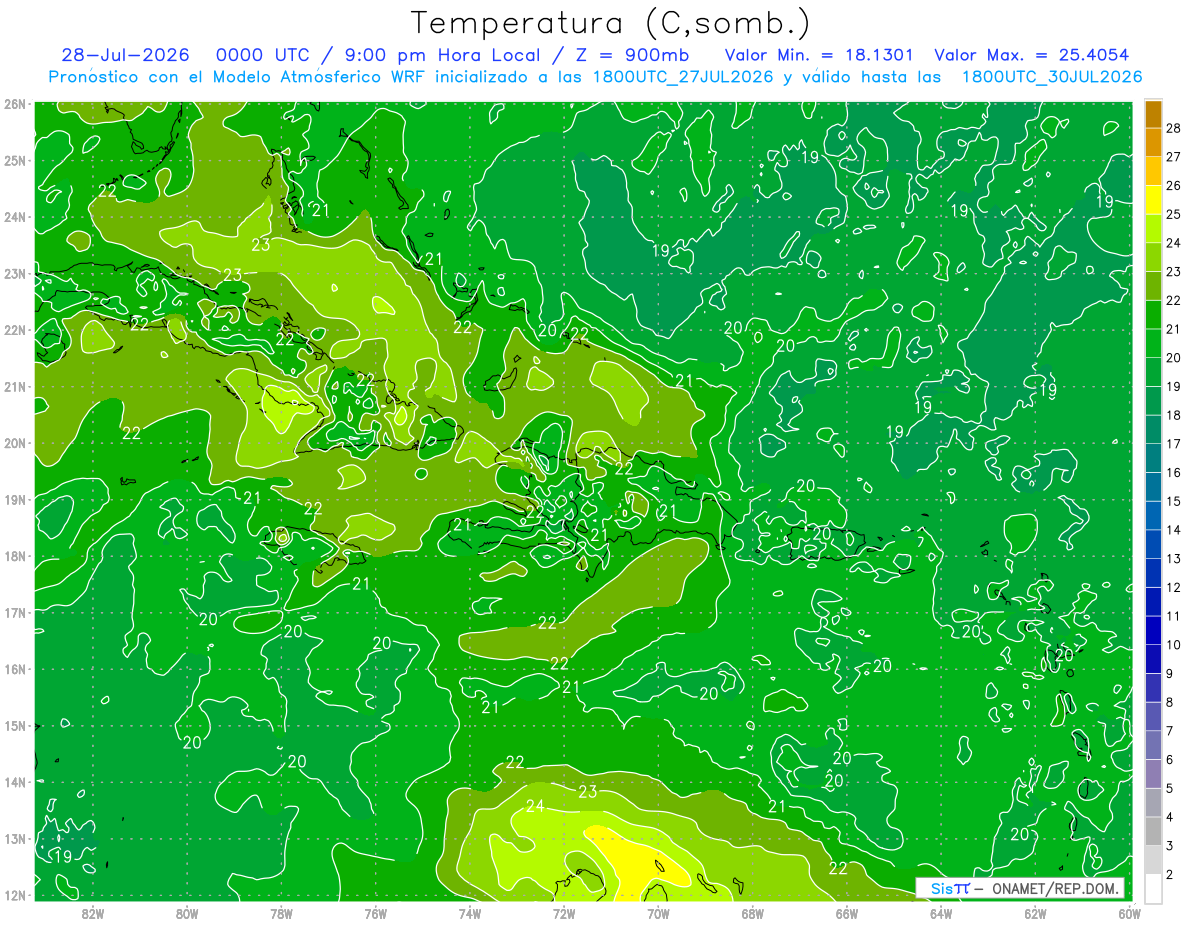
Task: Click the '26N' latitude axis label
Action: 15,103
